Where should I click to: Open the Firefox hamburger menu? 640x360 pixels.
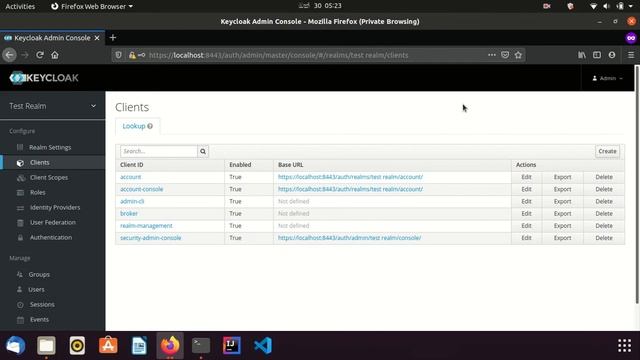tap(631, 55)
